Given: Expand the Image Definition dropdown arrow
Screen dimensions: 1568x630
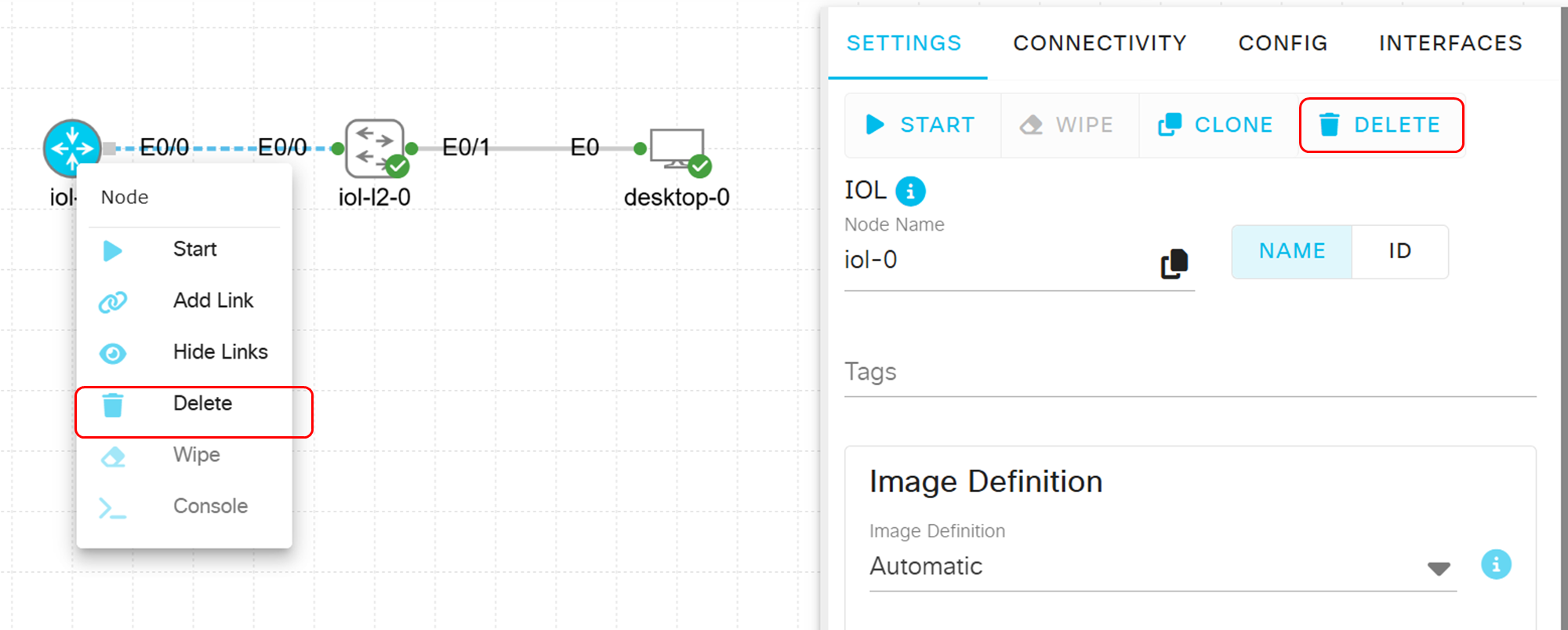Looking at the screenshot, I should tap(1438, 568).
